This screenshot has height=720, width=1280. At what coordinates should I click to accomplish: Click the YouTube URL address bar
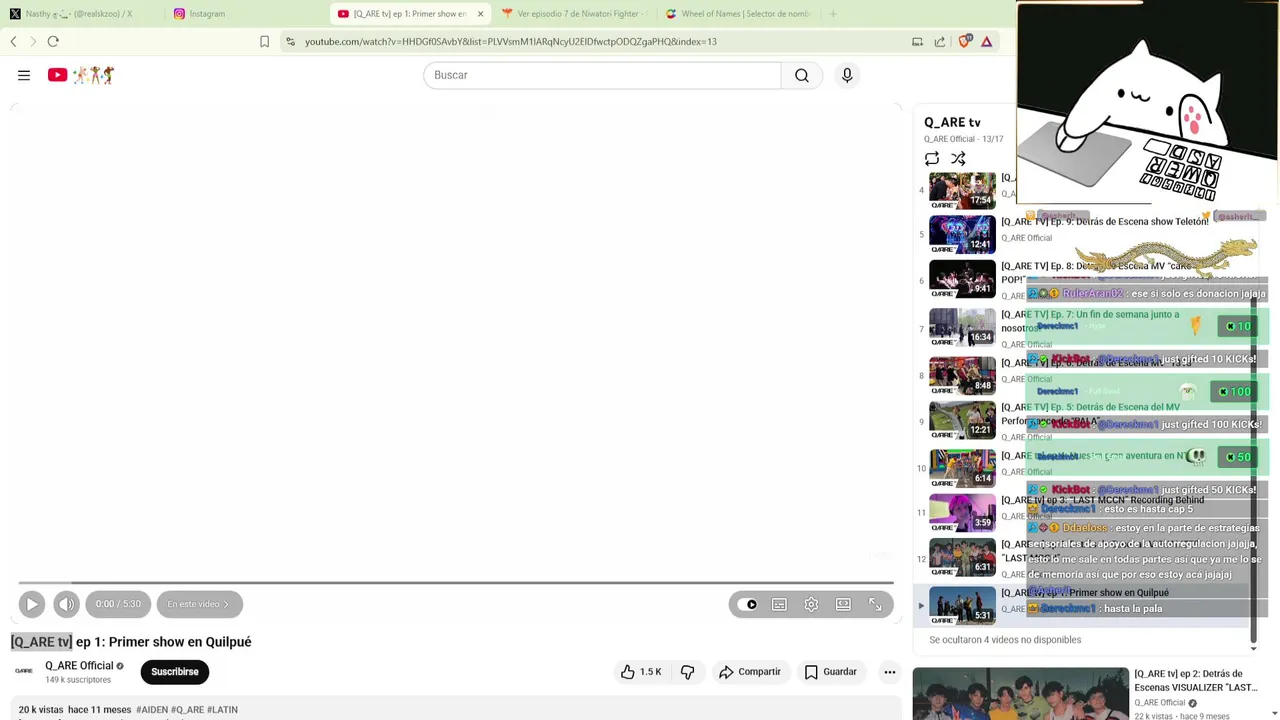pos(510,42)
